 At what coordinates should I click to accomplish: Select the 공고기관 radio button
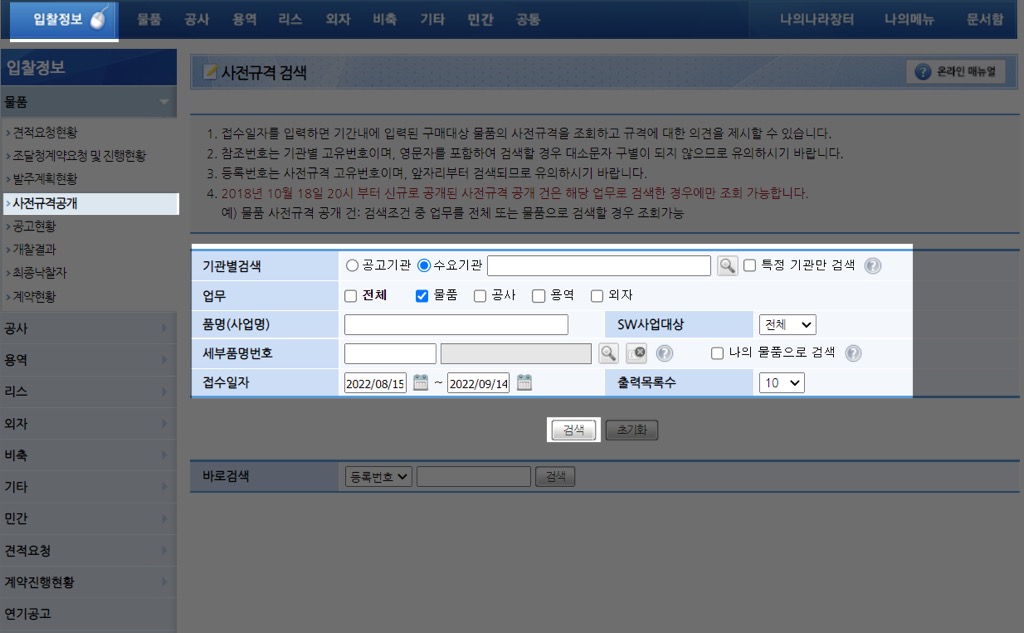point(352,265)
